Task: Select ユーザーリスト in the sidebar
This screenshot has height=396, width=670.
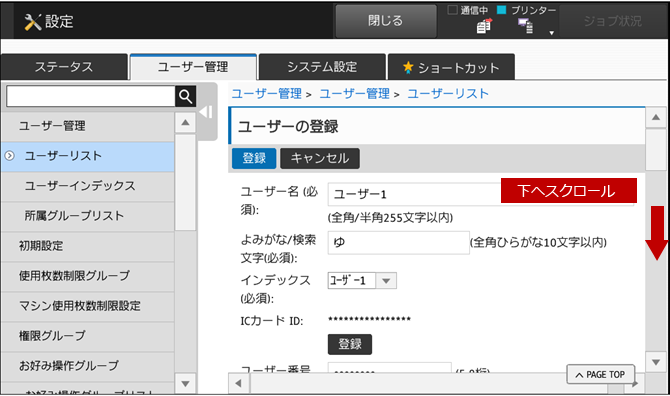Action: tap(88, 156)
